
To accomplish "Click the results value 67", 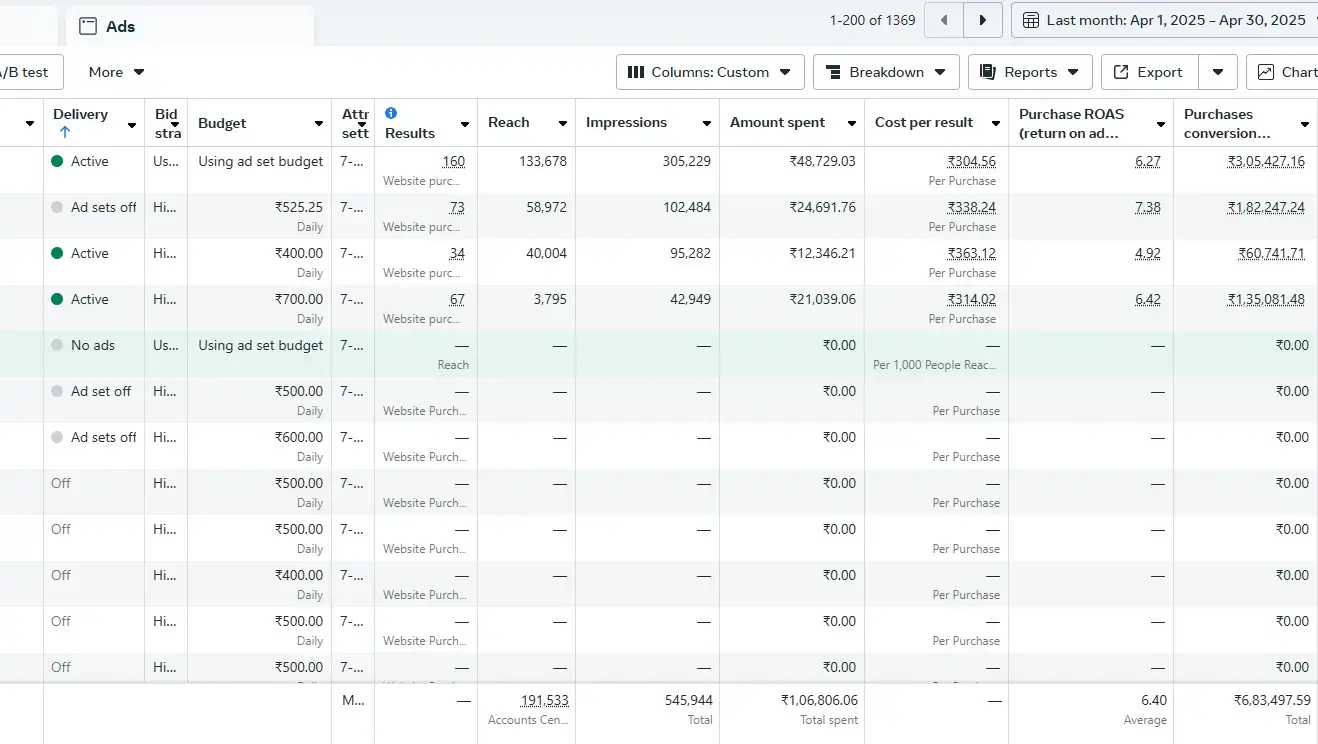I will [x=457, y=299].
